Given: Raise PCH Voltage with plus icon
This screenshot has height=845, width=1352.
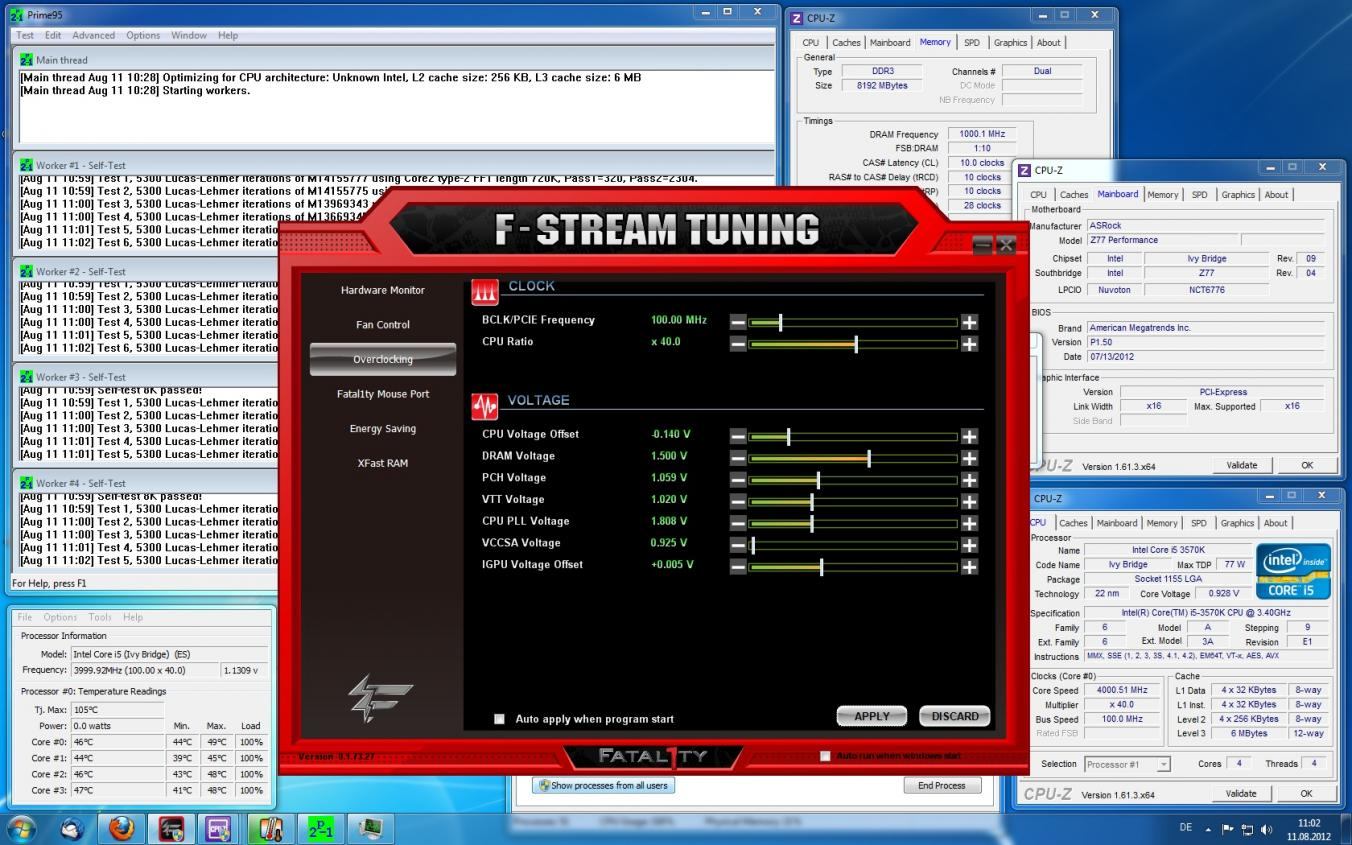Looking at the screenshot, I should pos(969,480).
